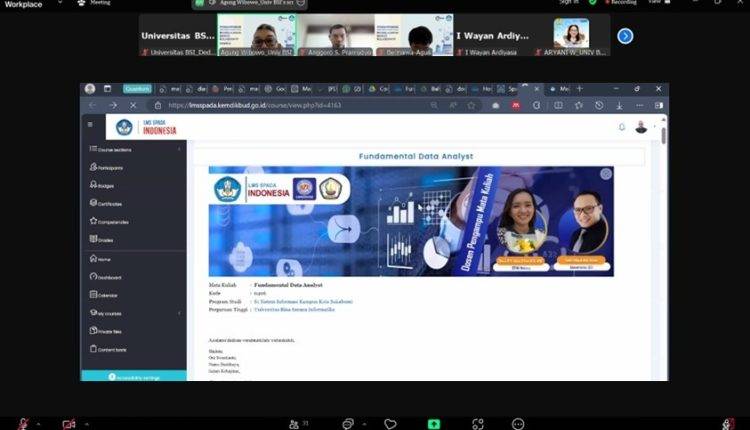Screen dimensions: 750x430
Task: Click the LMS SPADA Indonesia logo
Action: pos(146,127)
